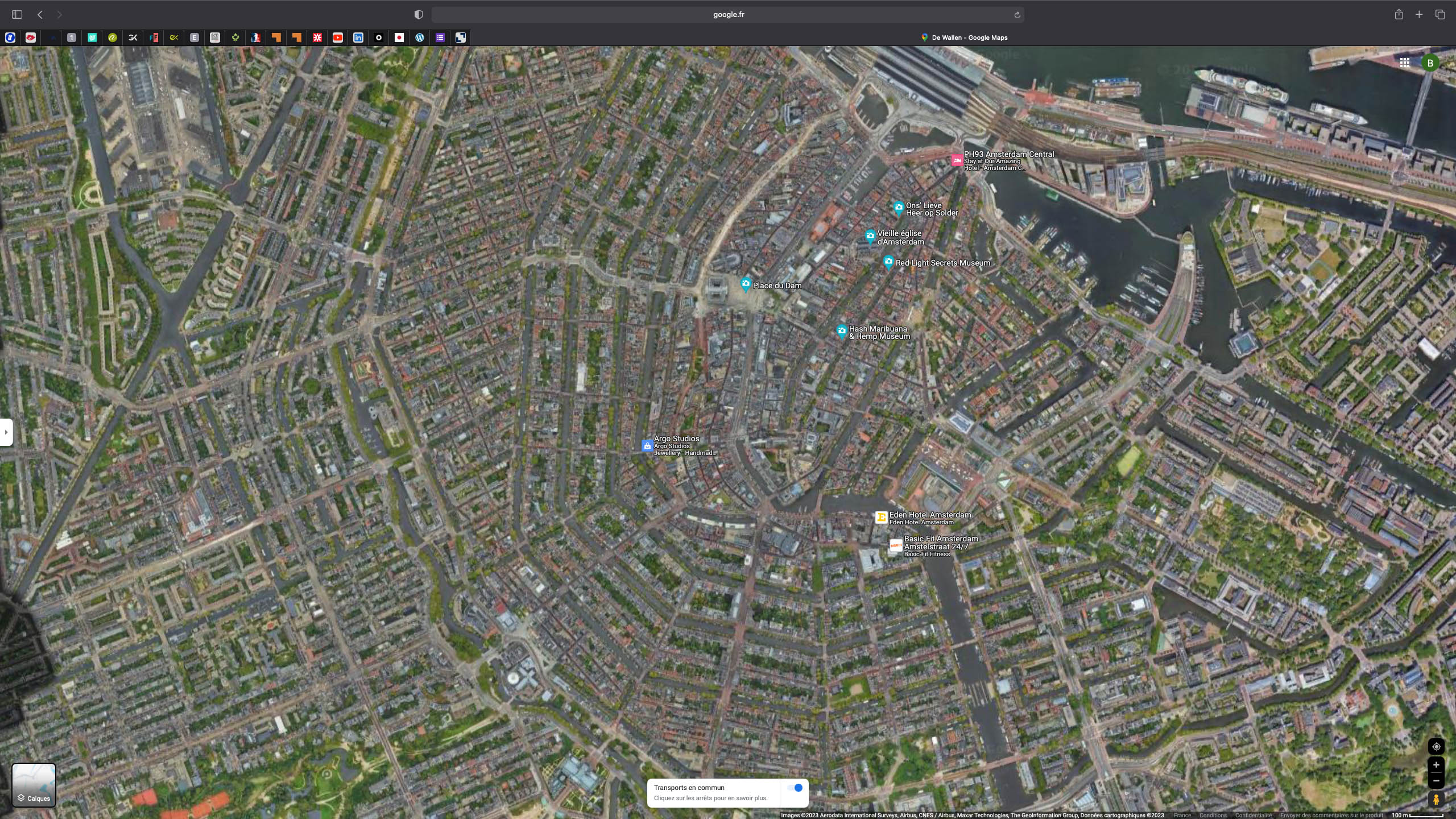1456x819 pixels.
Task: Toggle the Transports en commun switch
Action: coord(795,788)
